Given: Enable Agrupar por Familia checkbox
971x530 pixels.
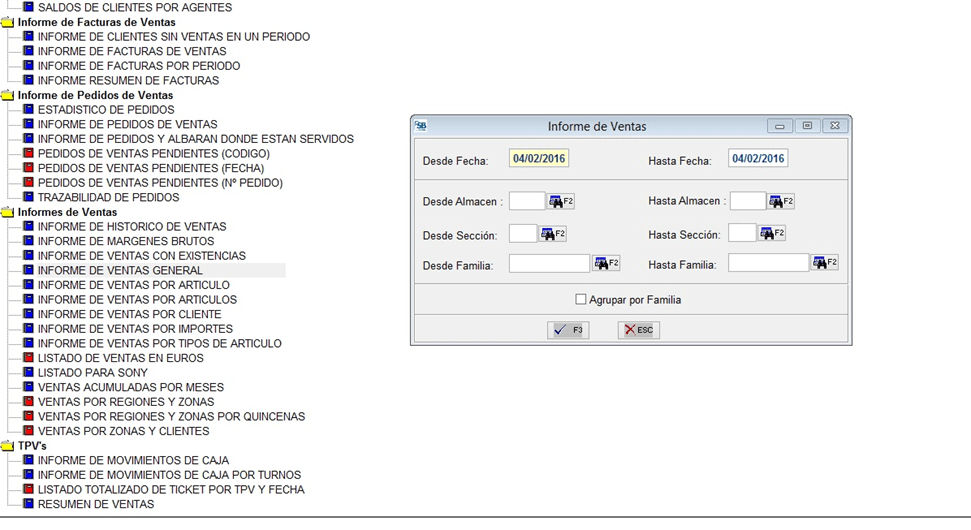Looking at the screenshot, I should coord(581,299).
